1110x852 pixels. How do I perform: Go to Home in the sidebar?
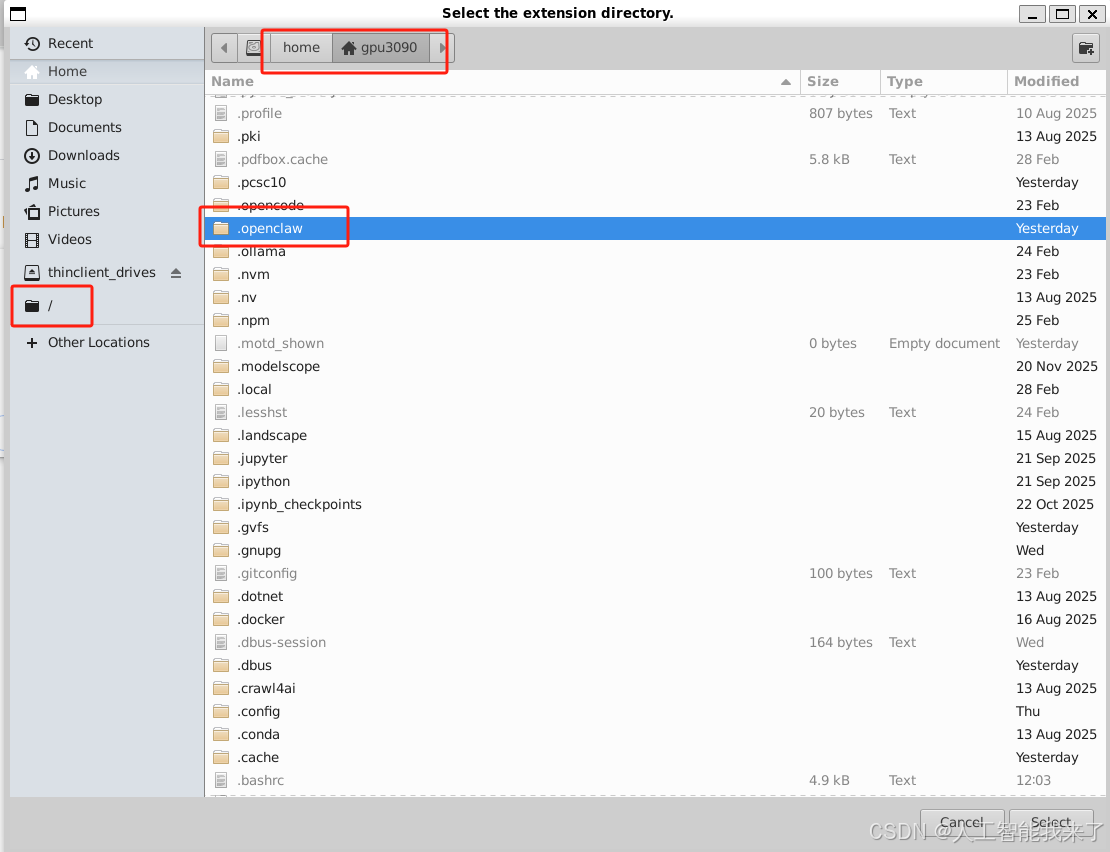click(x=107, y=71)
